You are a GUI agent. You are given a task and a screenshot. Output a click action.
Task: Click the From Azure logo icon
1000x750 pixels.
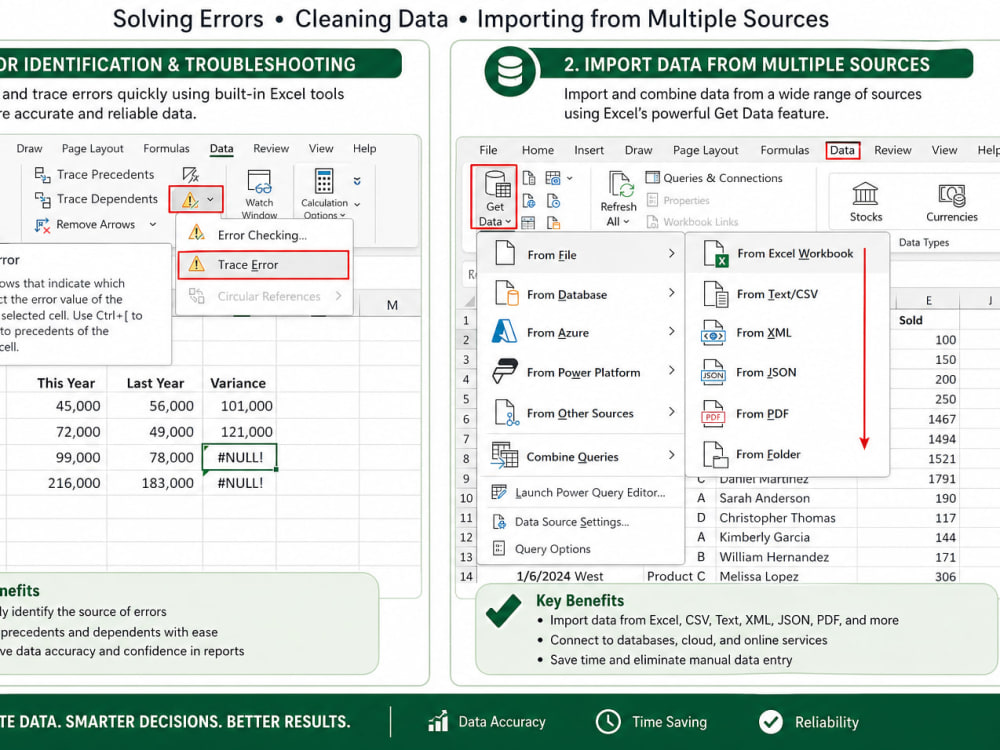(x=504, y=332)
